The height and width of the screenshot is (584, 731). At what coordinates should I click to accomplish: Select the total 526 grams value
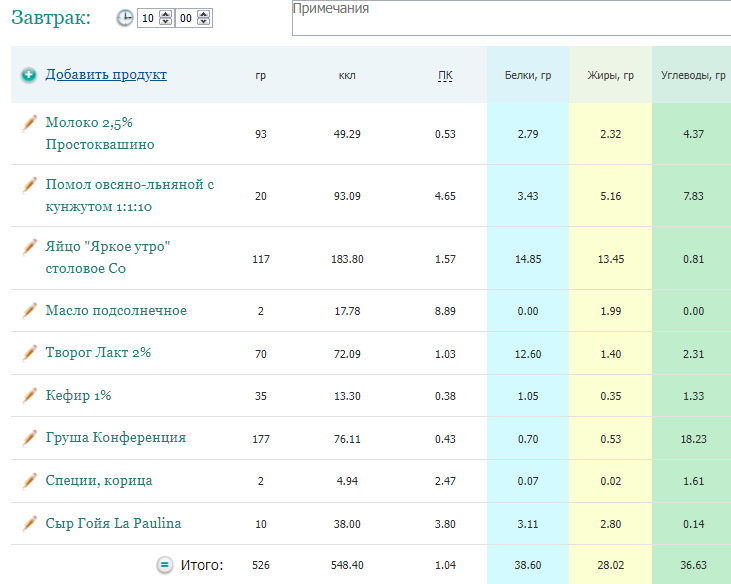pyautogui.click(x=261, y=565)
